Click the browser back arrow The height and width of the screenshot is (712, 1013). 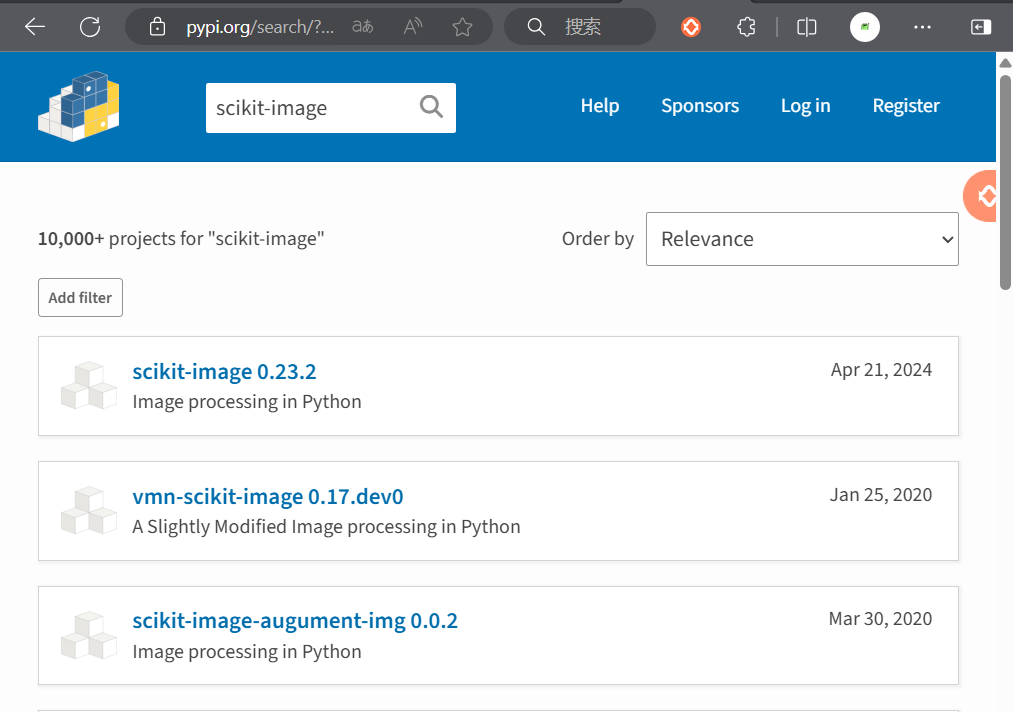[x=35, y=27]
